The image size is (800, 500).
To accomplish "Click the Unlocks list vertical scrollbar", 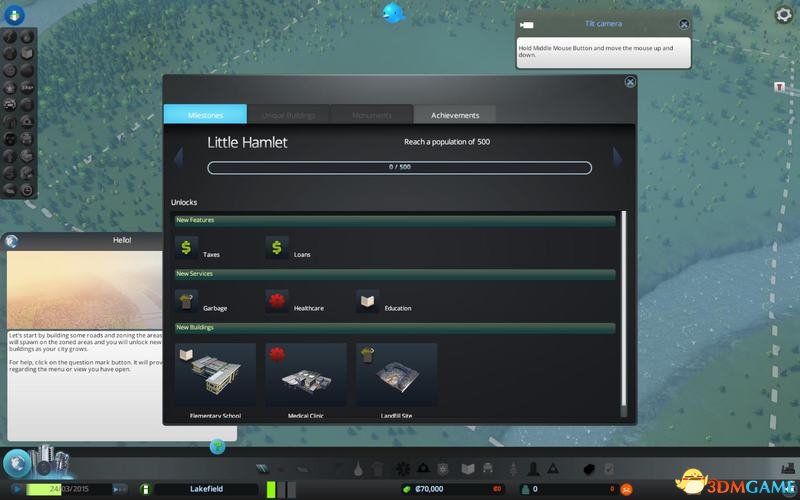I will pyautogui.click(x=623, y=314).
